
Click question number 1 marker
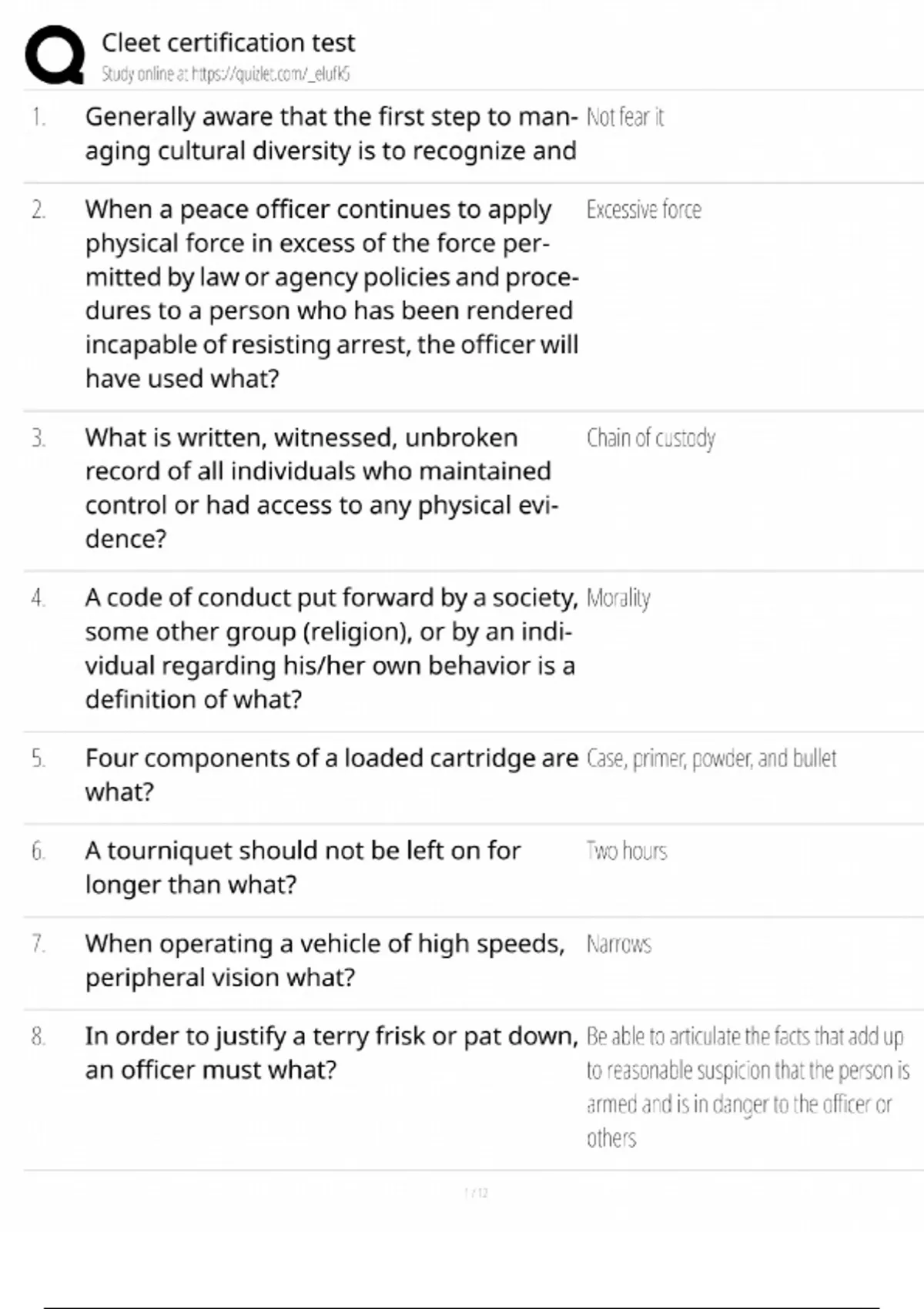tap(38, 117)
